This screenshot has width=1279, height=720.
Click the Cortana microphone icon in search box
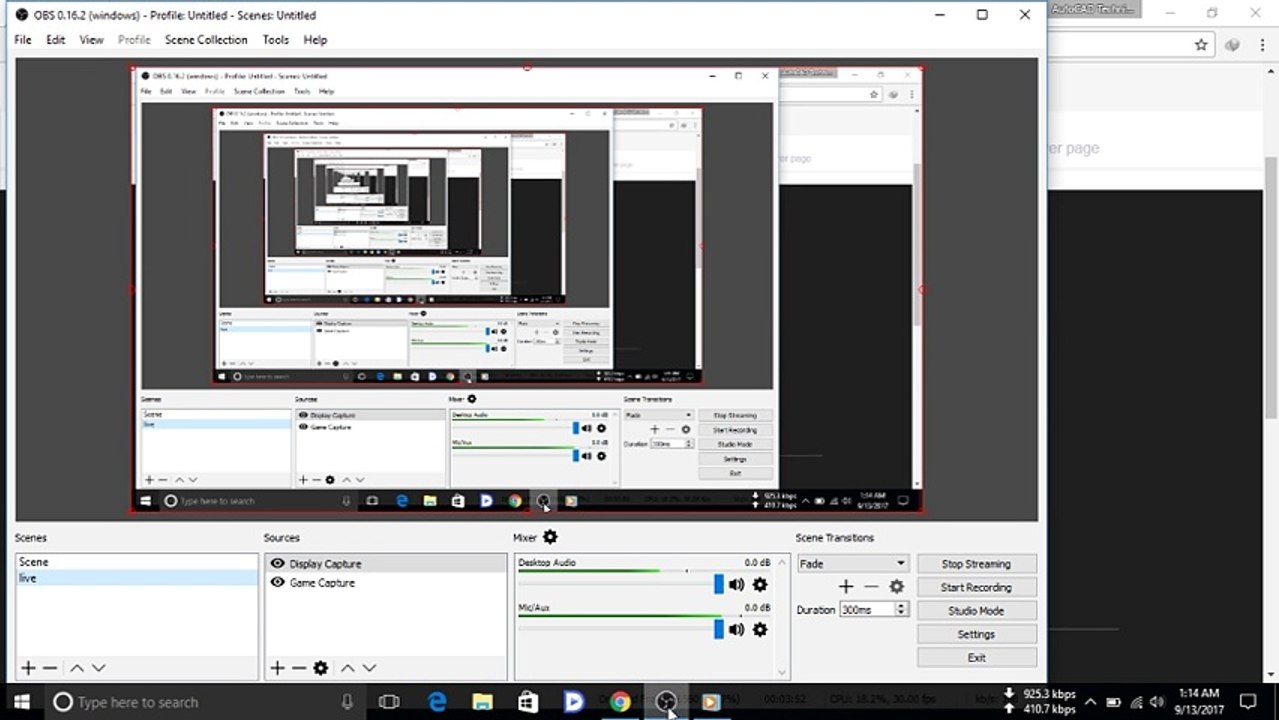point(347,702)
